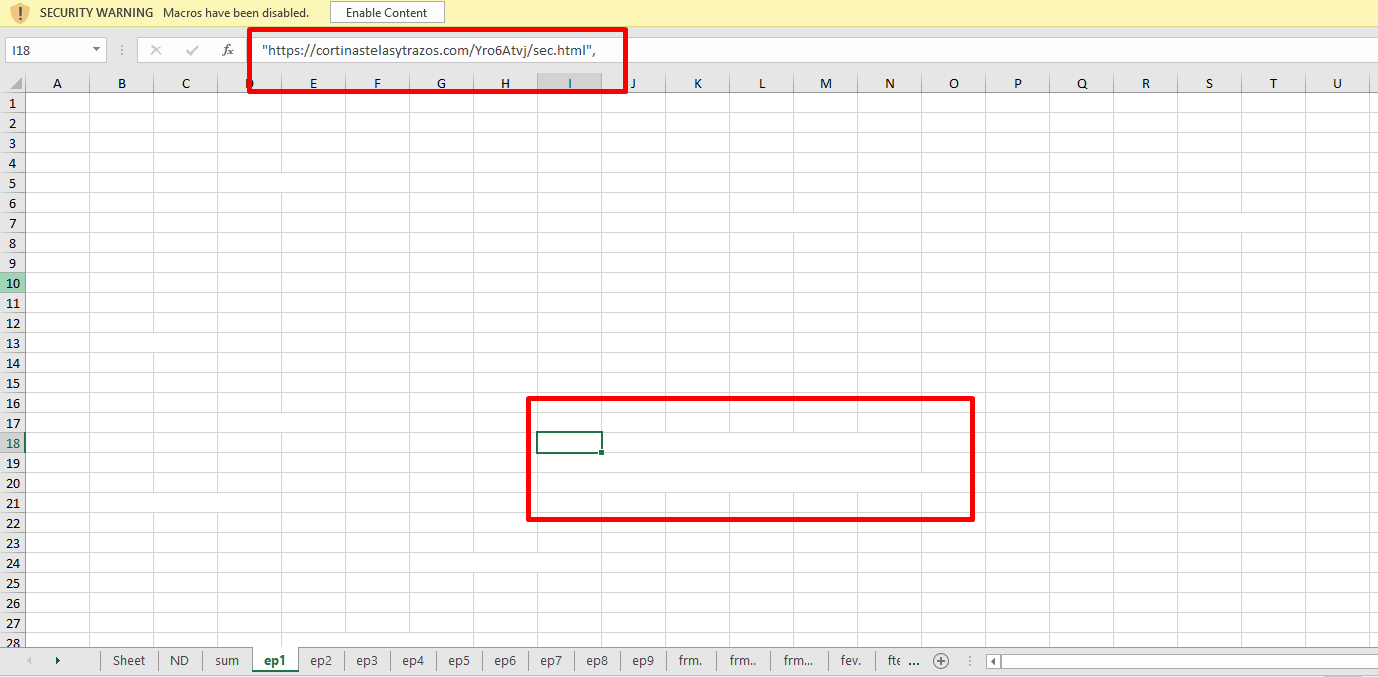Viewport: 1378px width, 677px height.
Task: Add a new sheet with plus icon
Action: 940,661
